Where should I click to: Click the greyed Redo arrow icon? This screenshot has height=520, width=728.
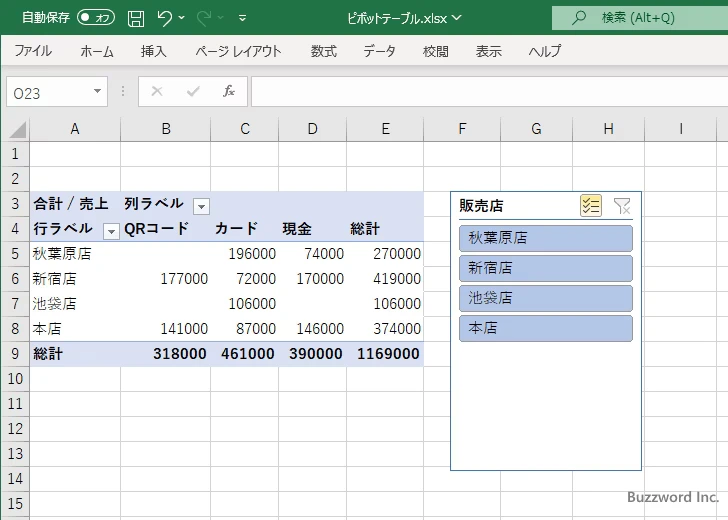[203, 18]
